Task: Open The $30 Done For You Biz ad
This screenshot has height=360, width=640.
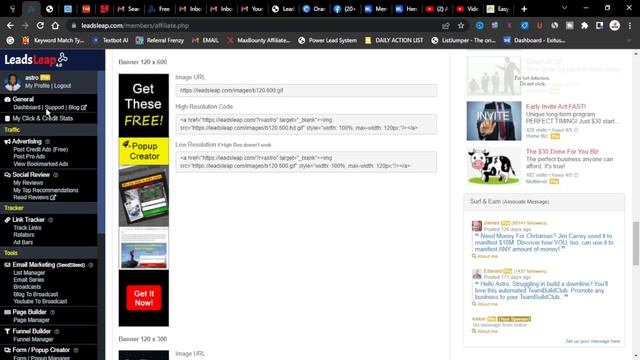Action: point(562,151)
